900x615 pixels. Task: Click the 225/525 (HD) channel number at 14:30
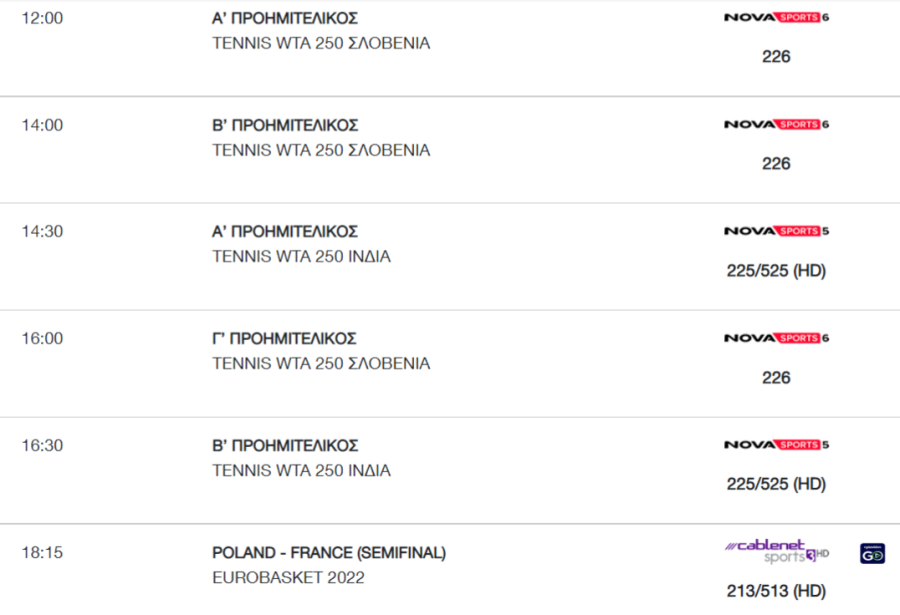point(776,270)
